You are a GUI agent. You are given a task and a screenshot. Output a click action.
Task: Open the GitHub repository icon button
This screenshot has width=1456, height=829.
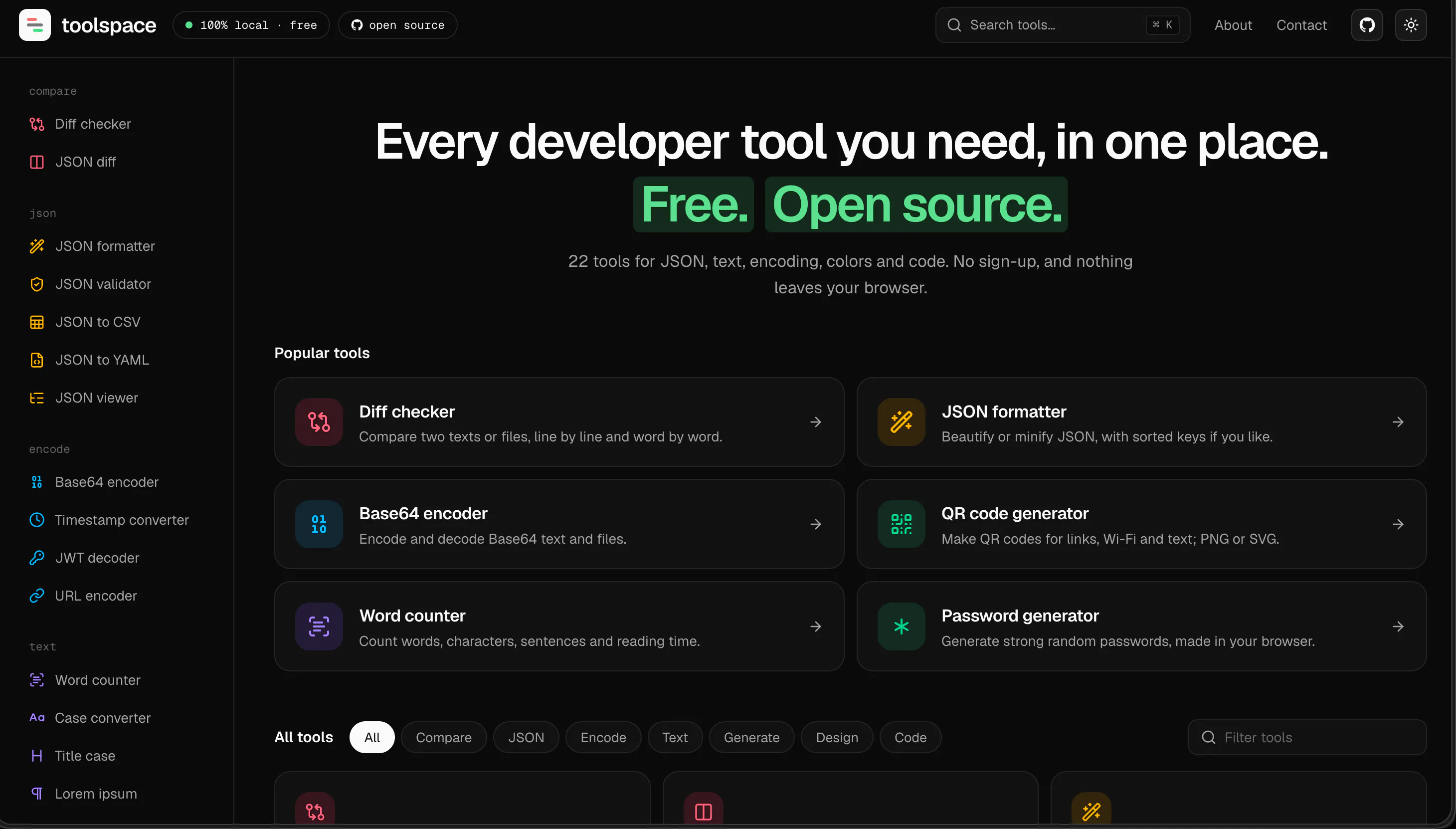click(x=1367, y=25)
